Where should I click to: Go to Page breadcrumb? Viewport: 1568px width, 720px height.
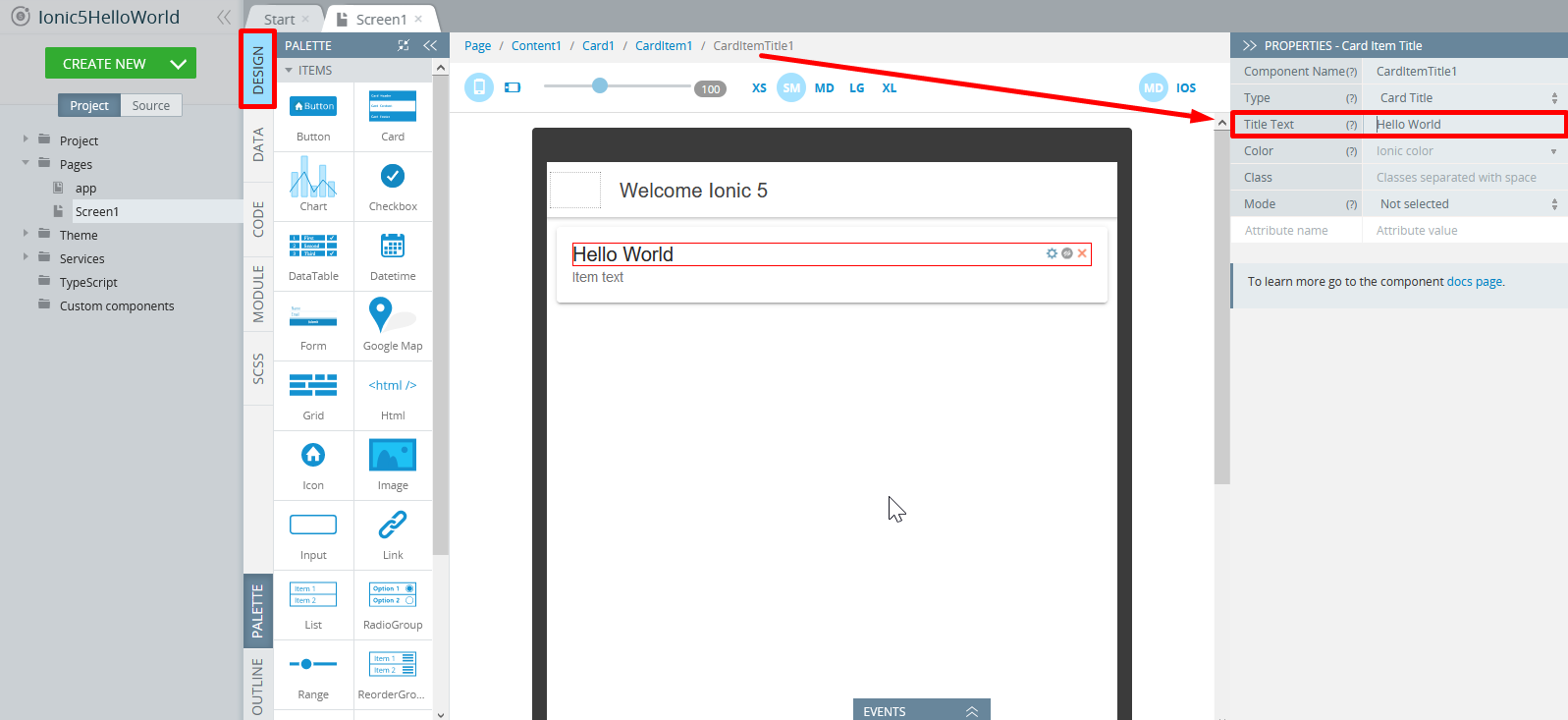tap(478, 46)
